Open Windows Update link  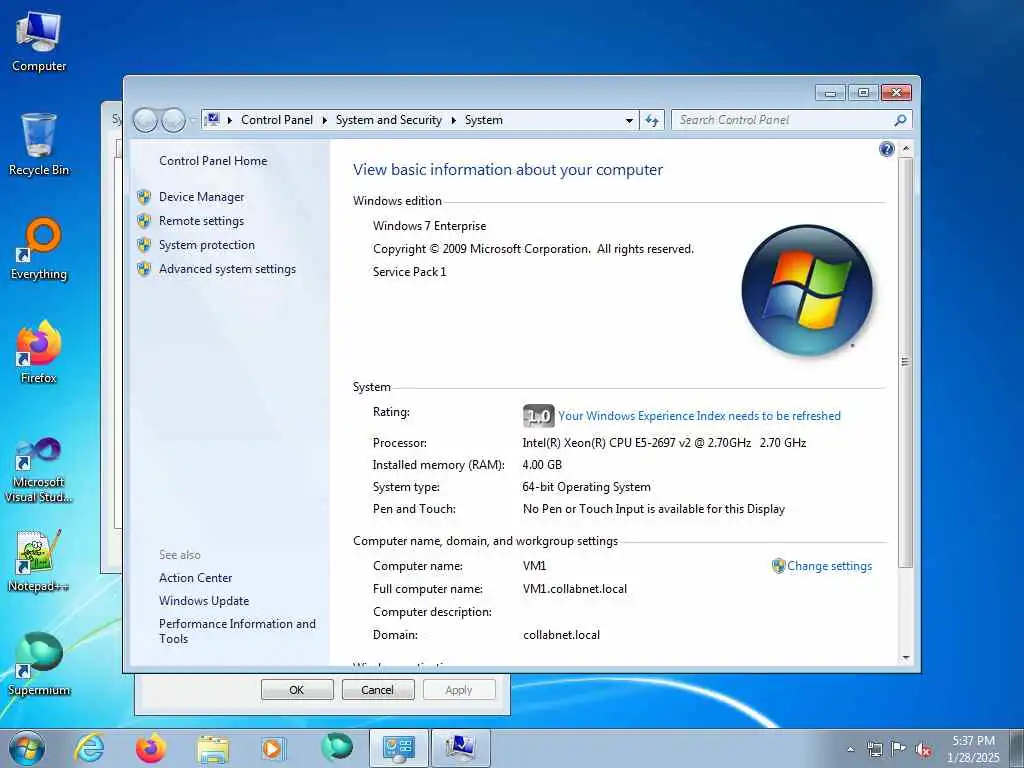(x=204, y=601)
